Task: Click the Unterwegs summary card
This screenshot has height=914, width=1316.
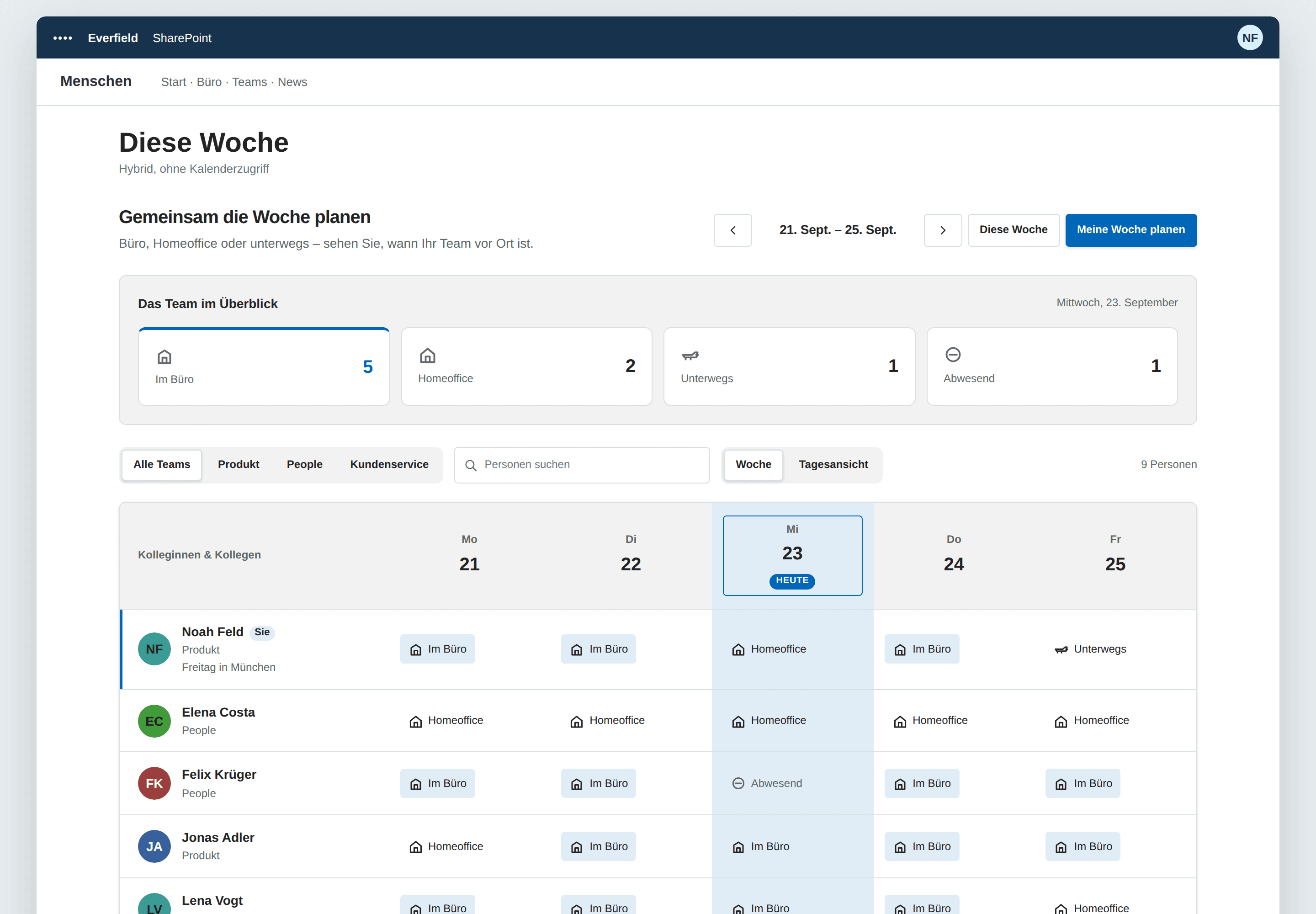Action: tap(789, 367)
